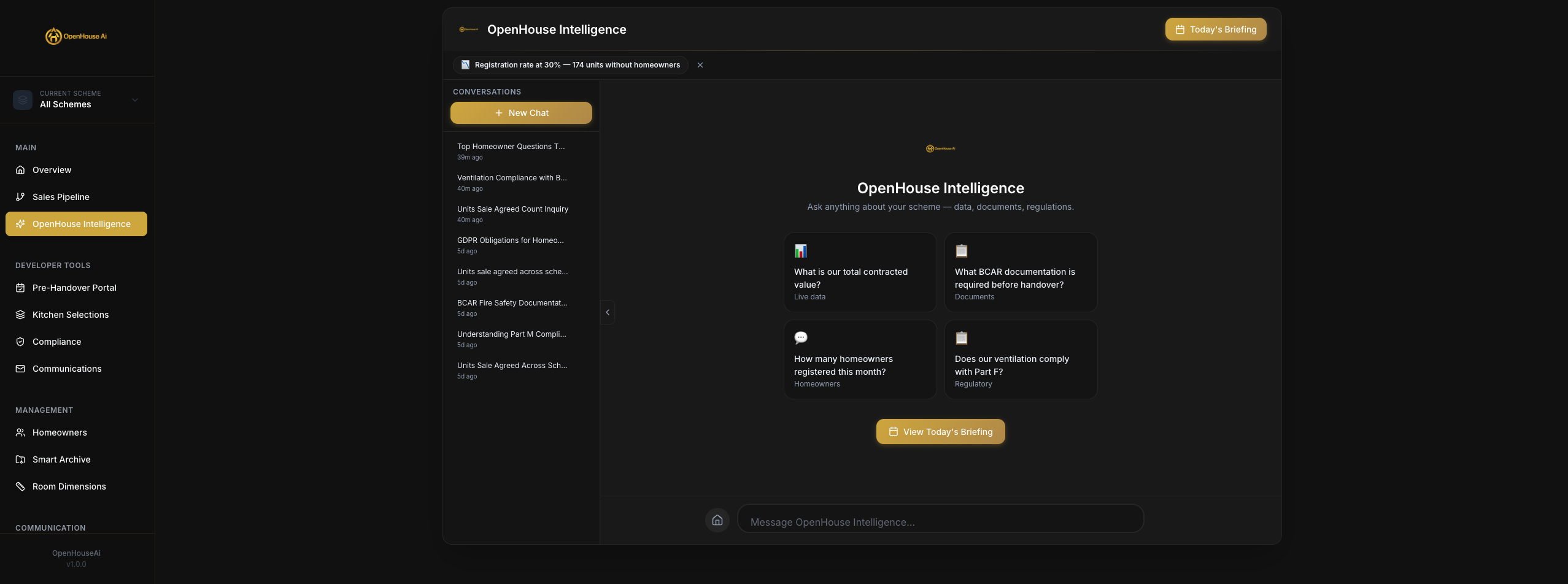The width and height of the screenshot is (1568, 584).
Task: Open Communications via the envelope icon
Action: 20,369
